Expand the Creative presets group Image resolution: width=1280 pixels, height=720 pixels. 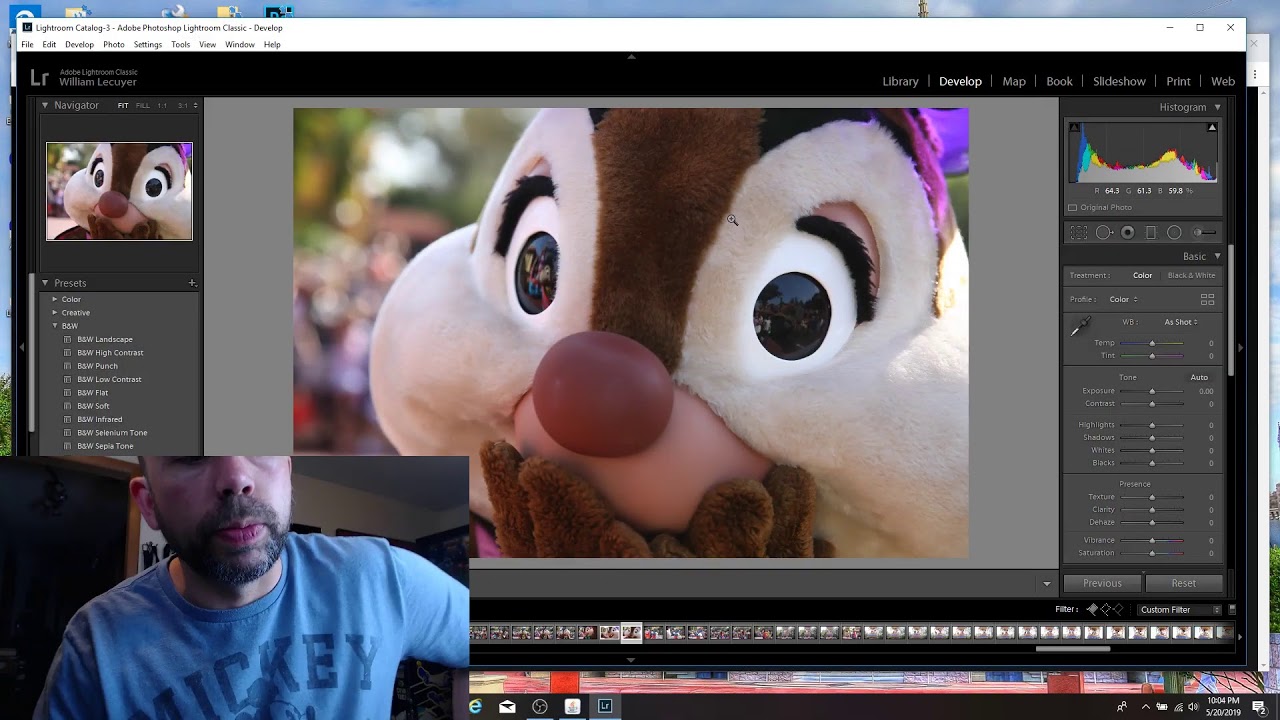point(55,312)
